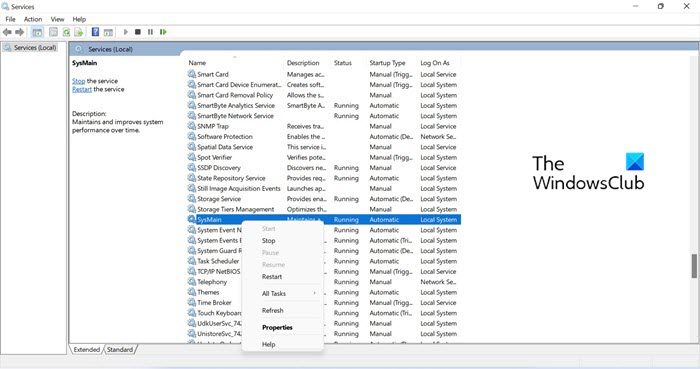Click the gear icon beside Storage Service
700x369 pixels.
[192, 199]
